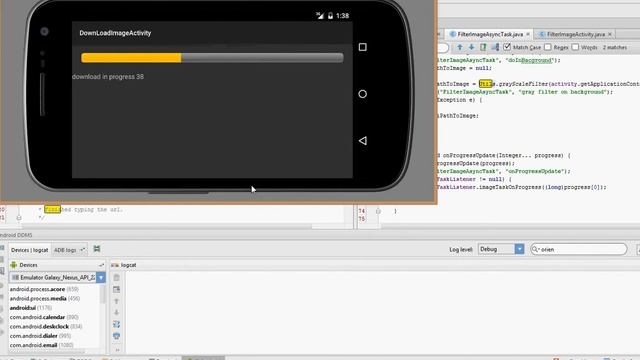Click the logcat print icon
This screenshot has width=640, height=360.
pos(116,336)
